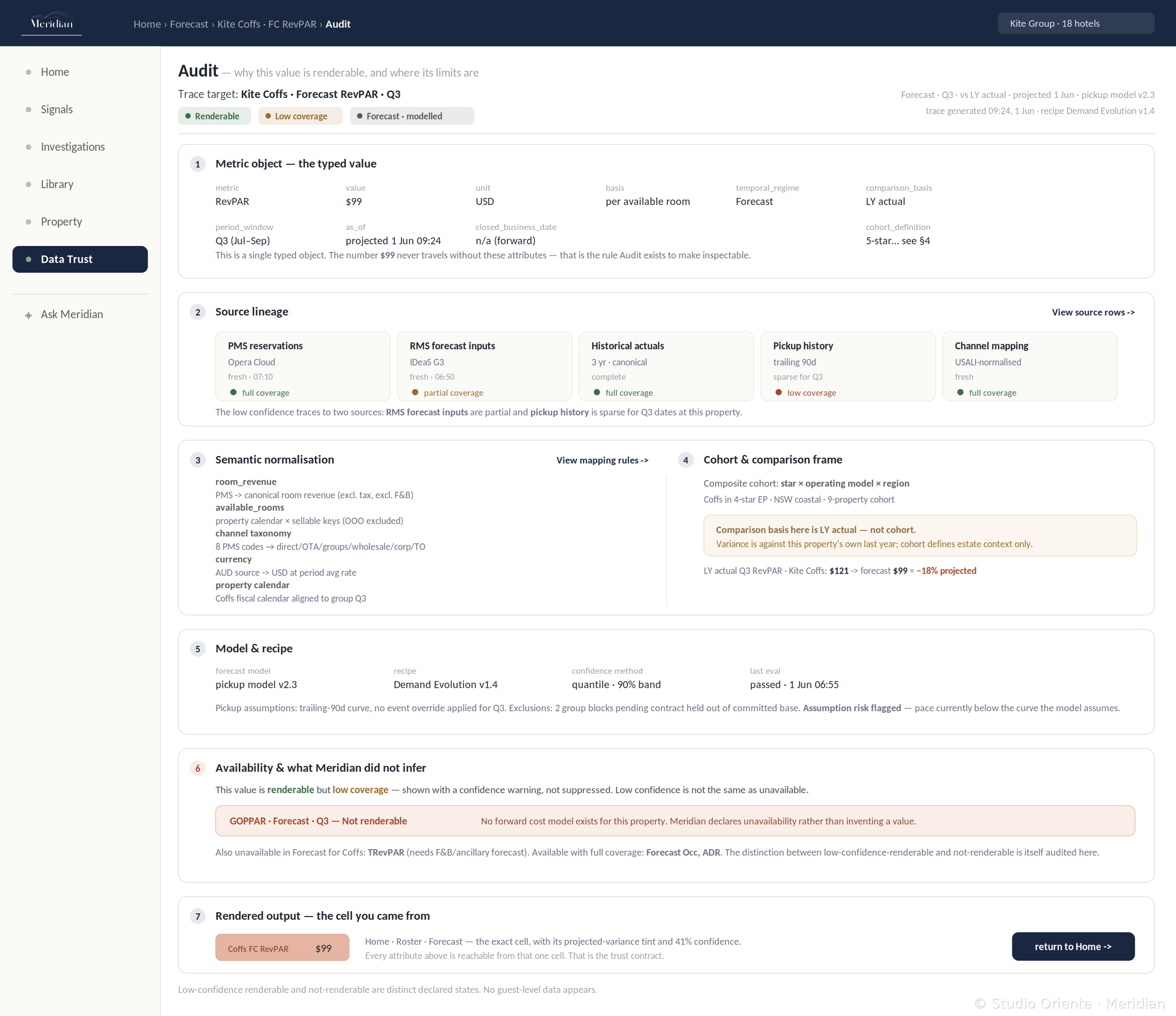
Task: Click section 4 Cohort number badge
Action: 686,460
